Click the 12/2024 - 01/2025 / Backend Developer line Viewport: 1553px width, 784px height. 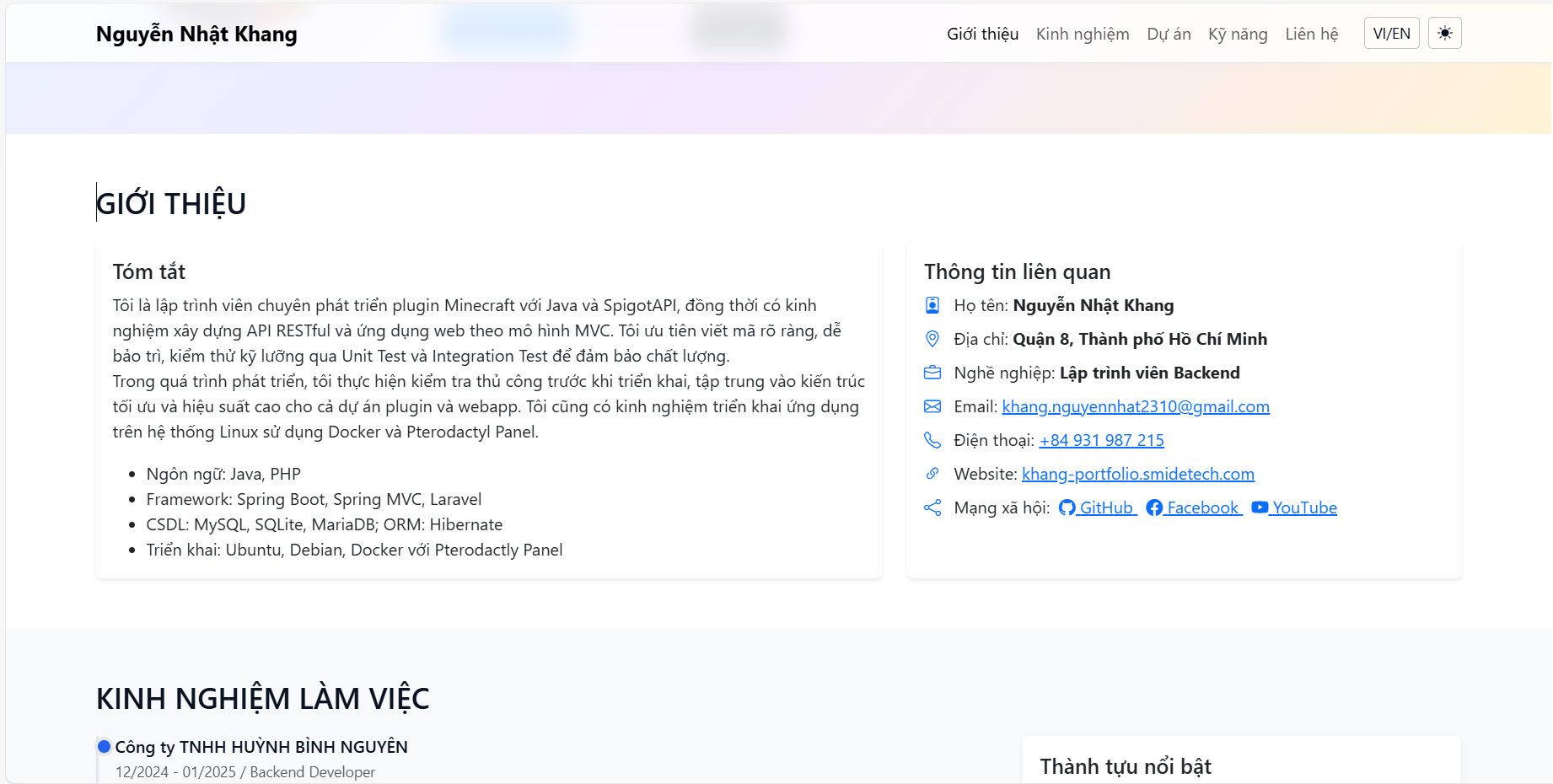point(245,772)
